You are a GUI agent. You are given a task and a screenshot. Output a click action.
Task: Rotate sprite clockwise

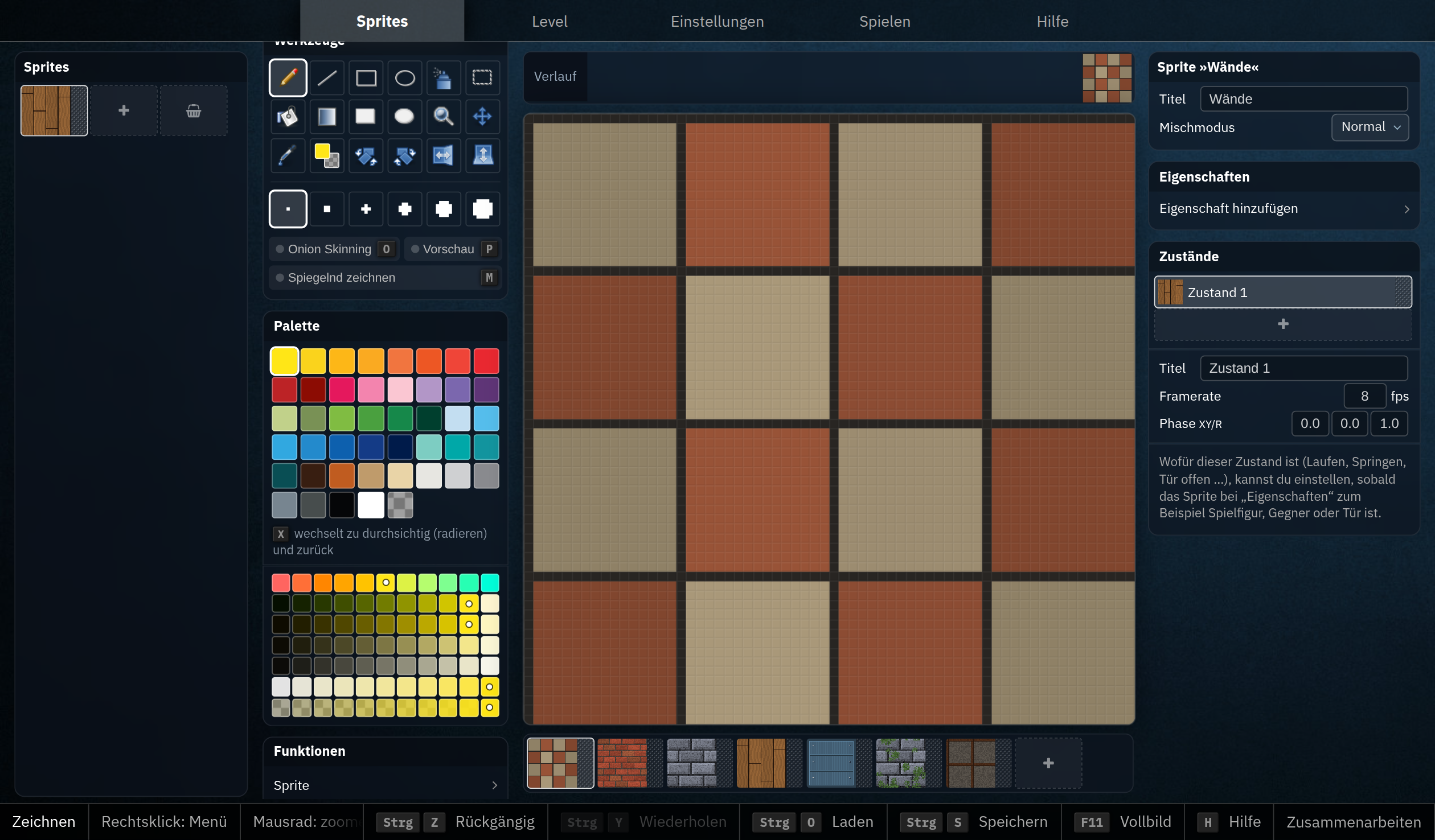(x=404, y=155)
